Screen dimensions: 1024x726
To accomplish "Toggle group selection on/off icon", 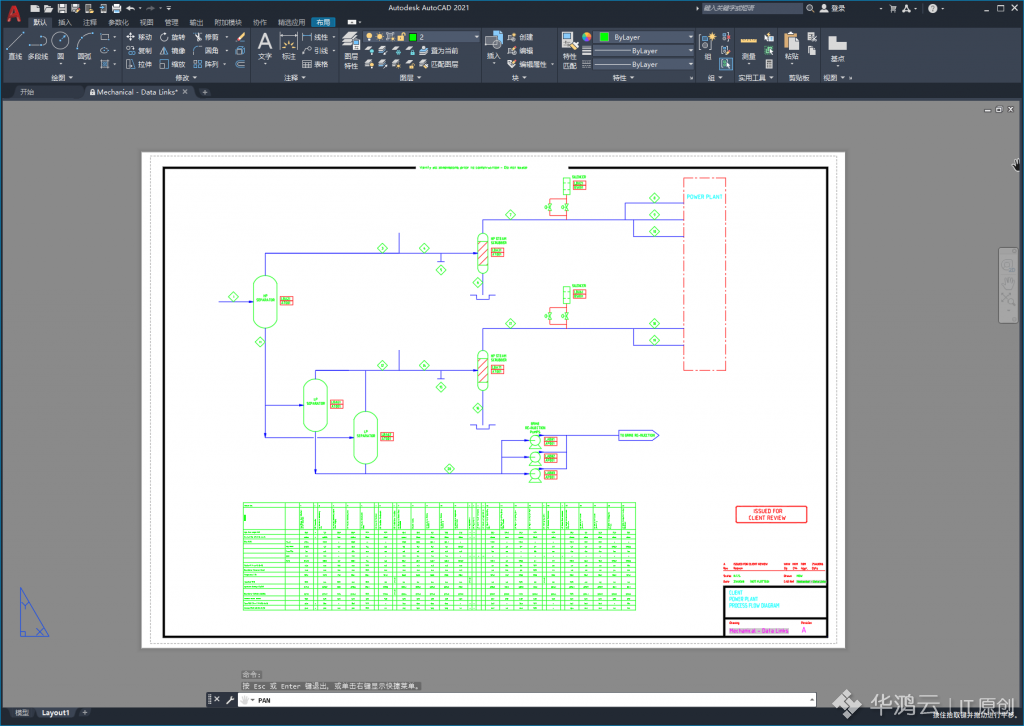I will (726, 64).
